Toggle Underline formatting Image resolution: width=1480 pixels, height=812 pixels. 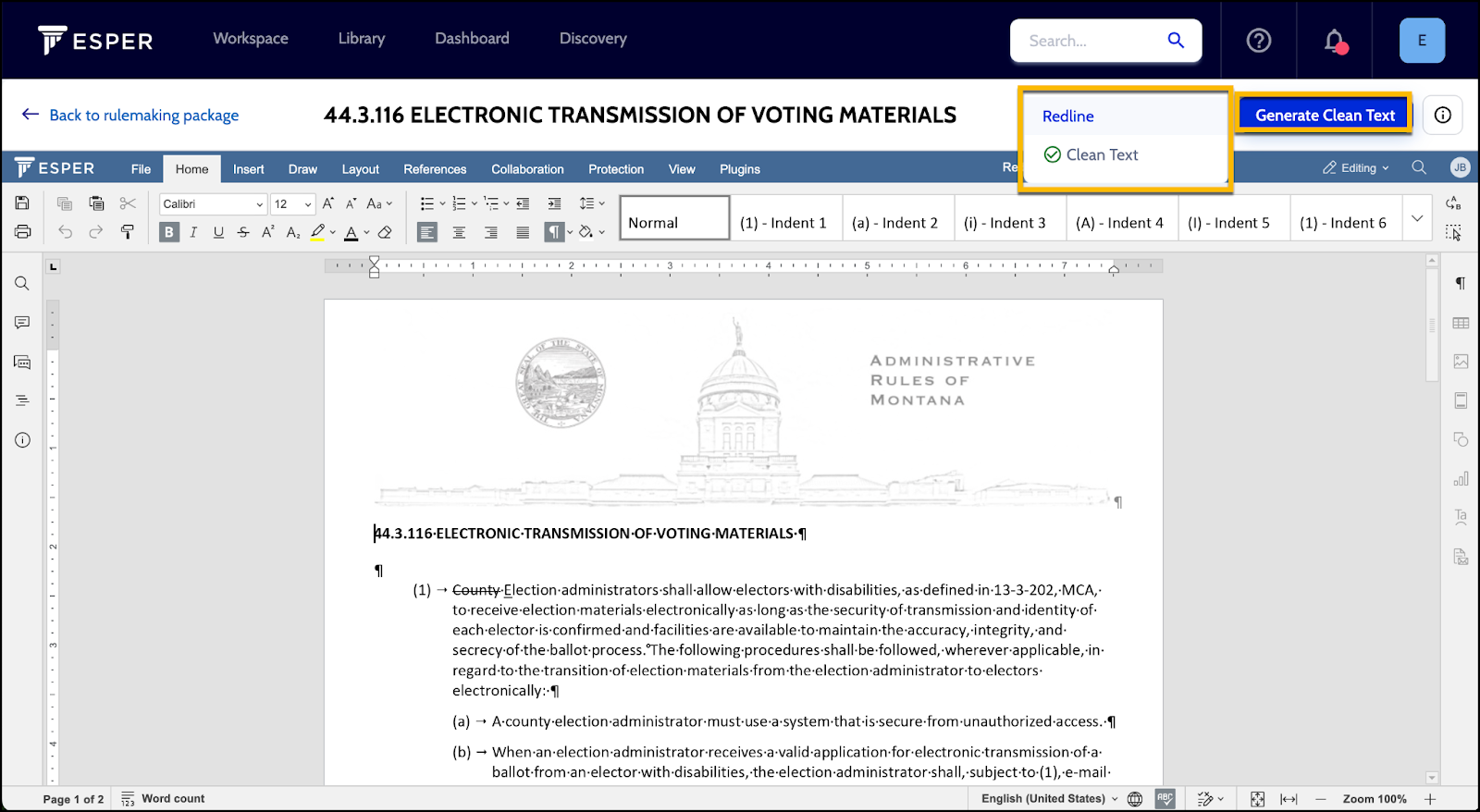coord(218,232)
